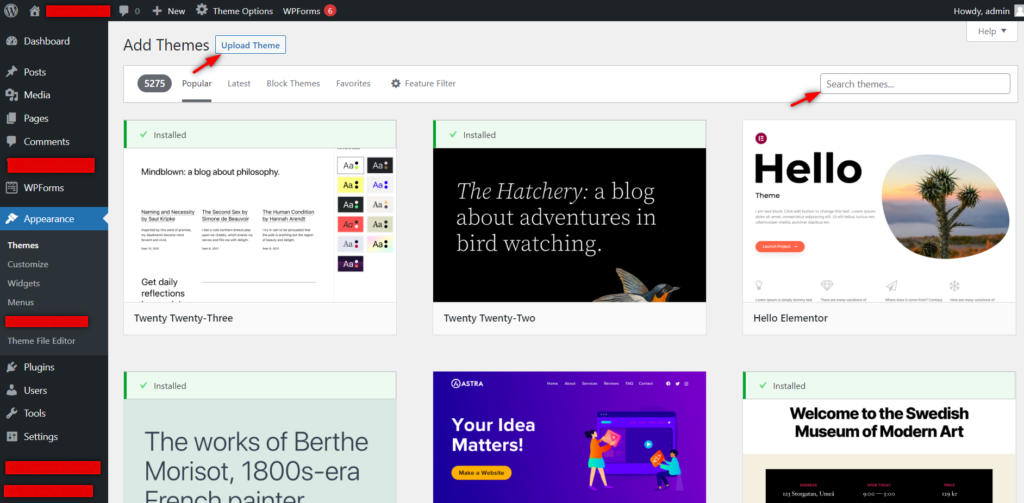Open the comments bubble icon in admin bar

pos(124,11)
